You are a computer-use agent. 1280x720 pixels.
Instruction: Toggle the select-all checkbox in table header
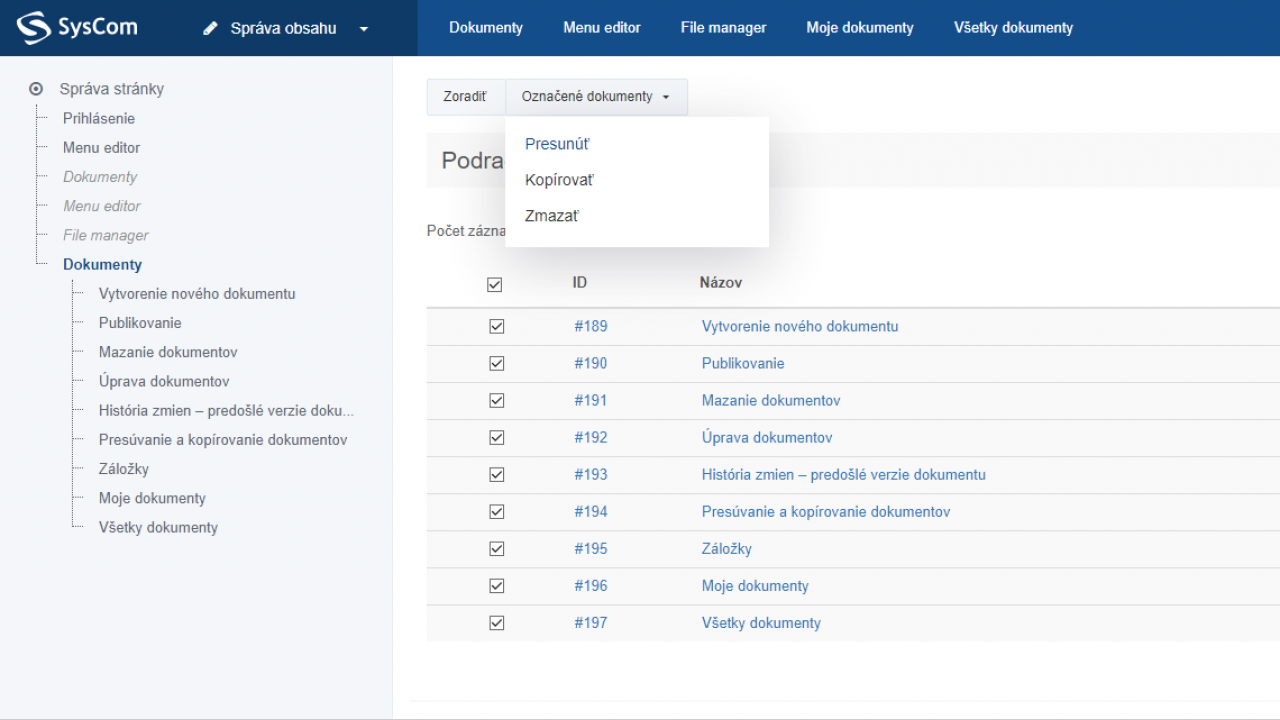494,285
